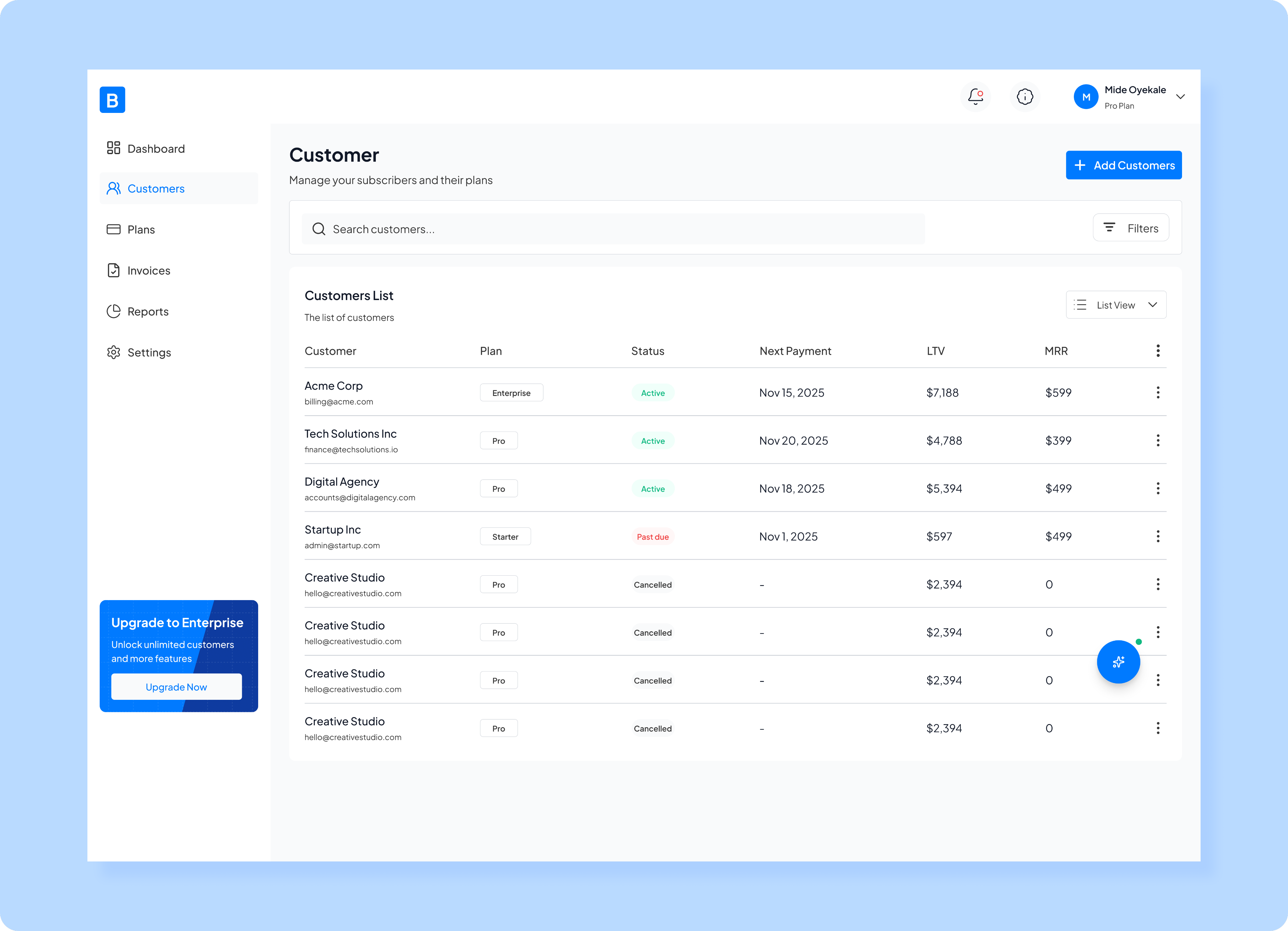Open Invoices from sidebar
Viewport: 1288px width, 931px height.
(x=148, y=270)
